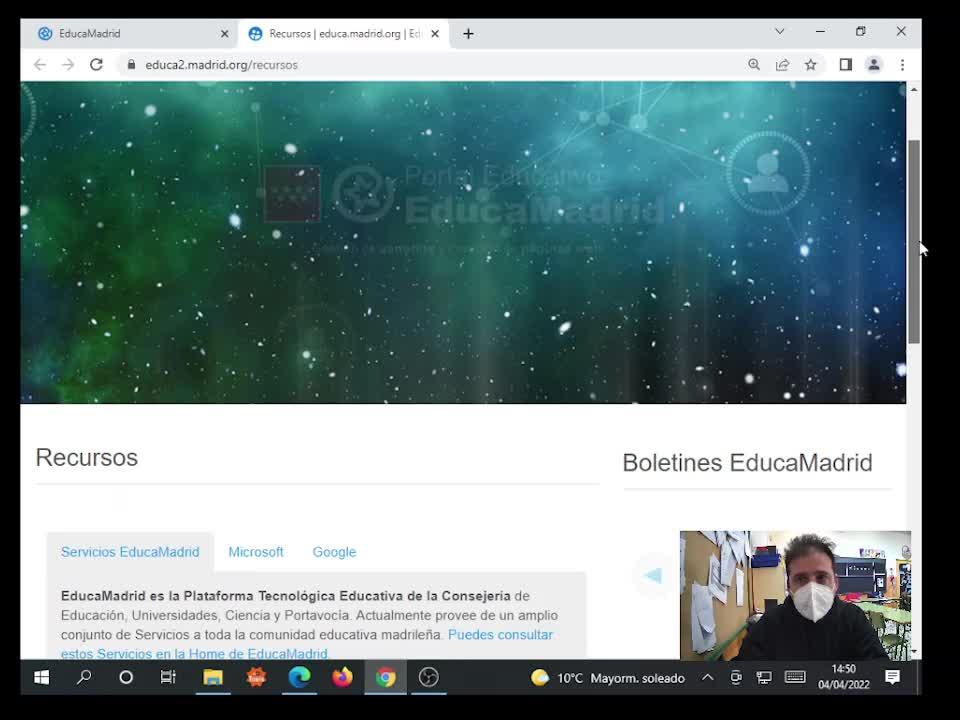960x720 pixels.
Task: Open the Chrome profile menu
Action: tap(874, 65)
